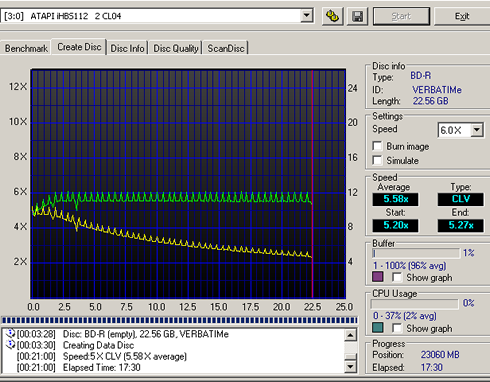Tick Show graph under CPU Usage
This screenshot has width=490, height=382.
pos(397,328)
